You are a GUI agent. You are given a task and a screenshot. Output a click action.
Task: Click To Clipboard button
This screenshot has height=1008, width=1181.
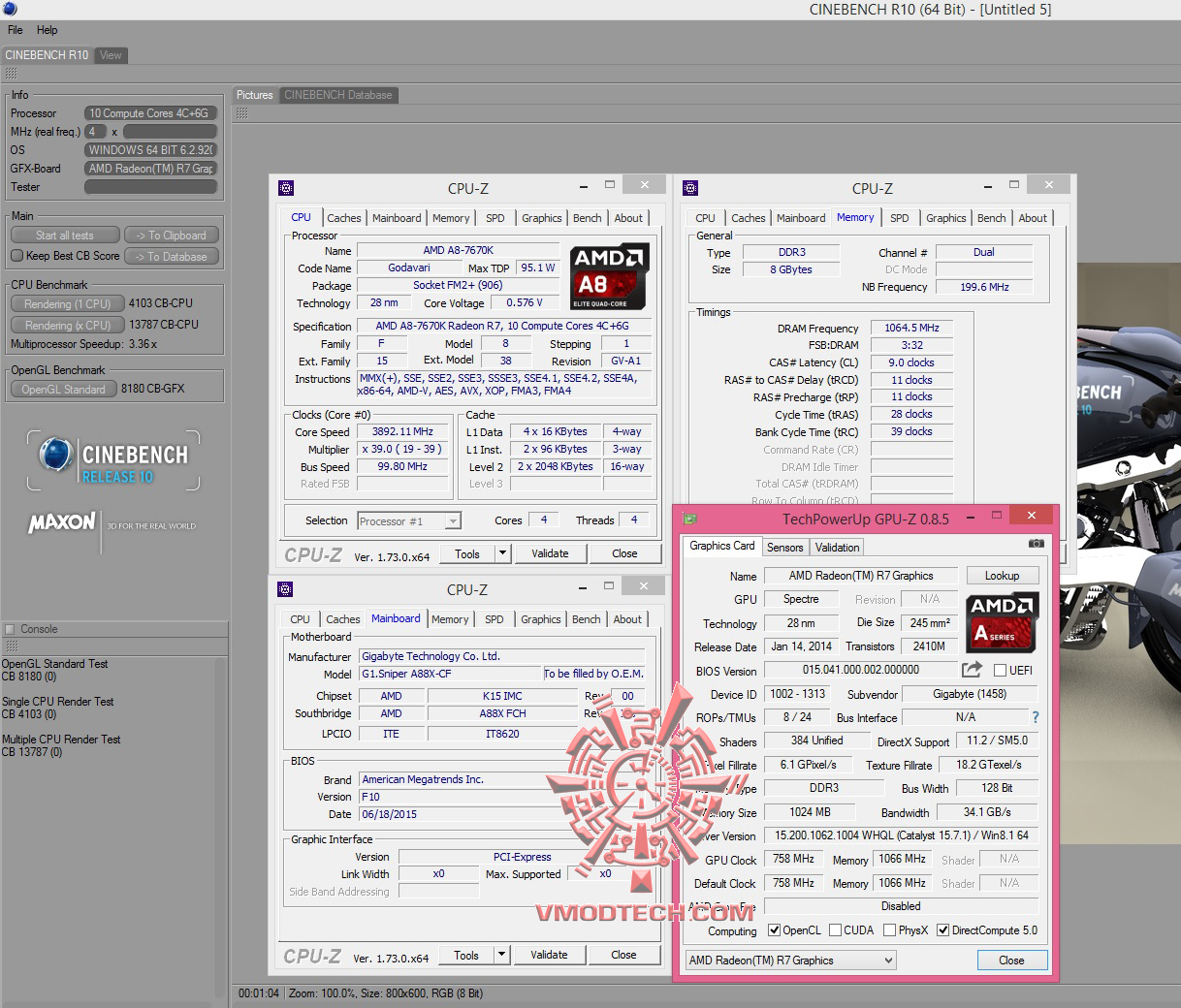click(171, 235)
